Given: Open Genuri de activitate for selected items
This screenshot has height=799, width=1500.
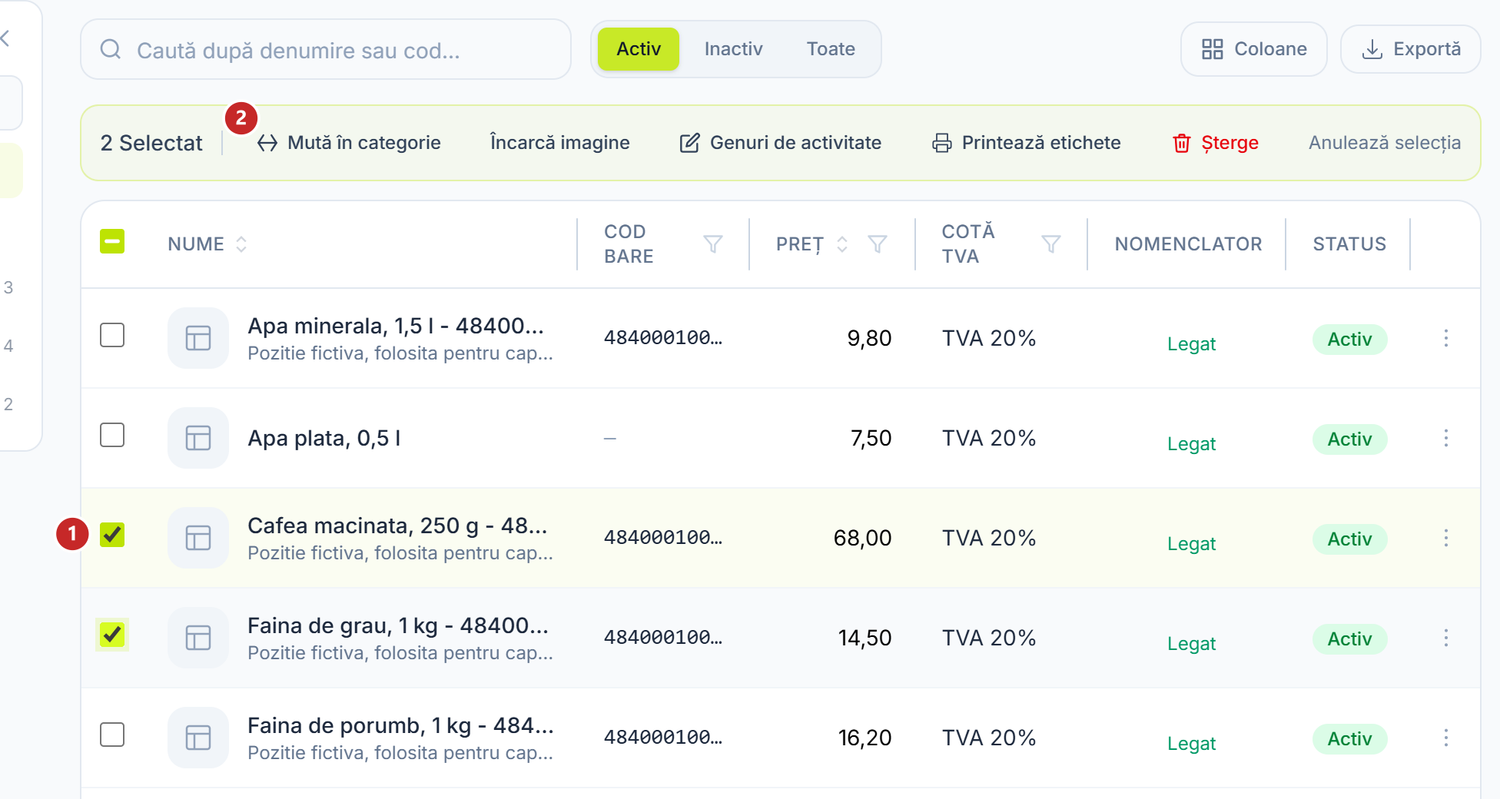Looking at the screenshot, I should 780,143.
